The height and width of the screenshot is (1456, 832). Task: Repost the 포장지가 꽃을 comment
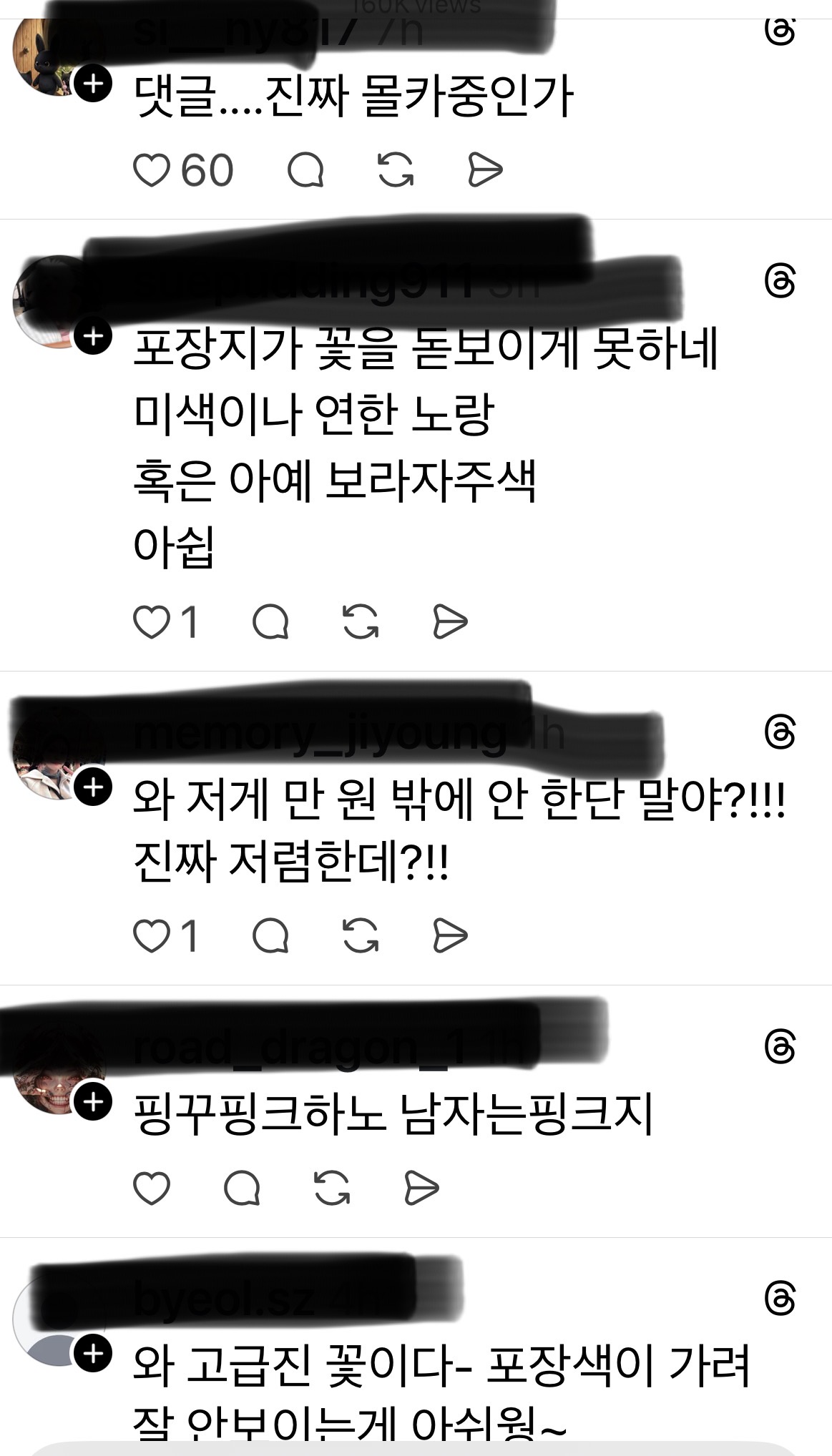click(361, 621)
